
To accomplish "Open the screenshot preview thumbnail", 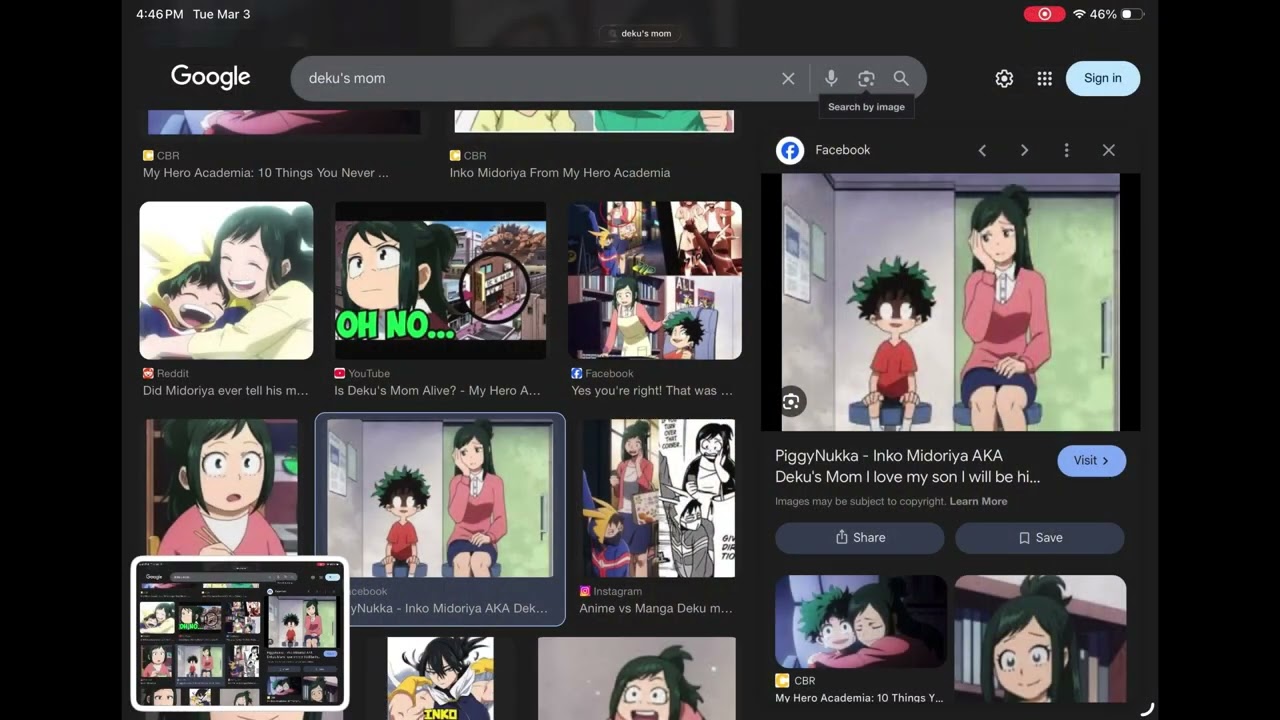I will tap(240, 633).
